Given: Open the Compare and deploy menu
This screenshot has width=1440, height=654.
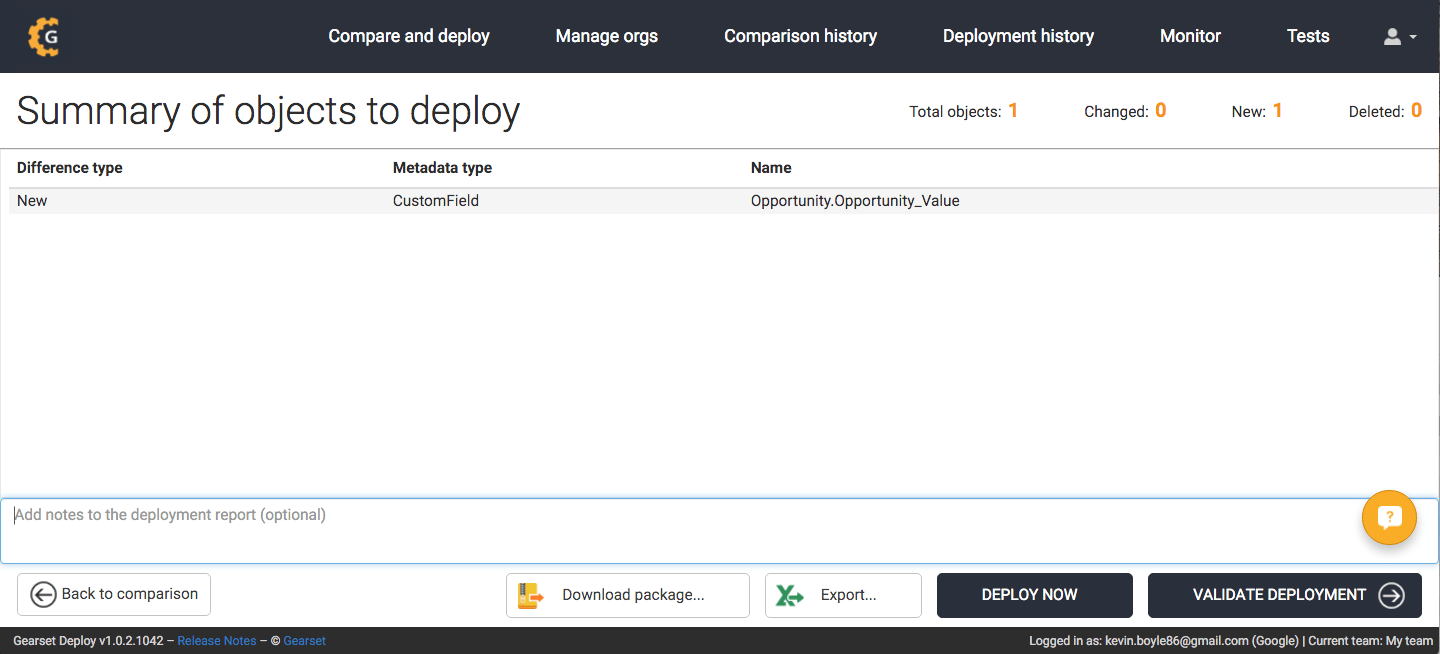Looking at the screenshot, I should 409,36.
